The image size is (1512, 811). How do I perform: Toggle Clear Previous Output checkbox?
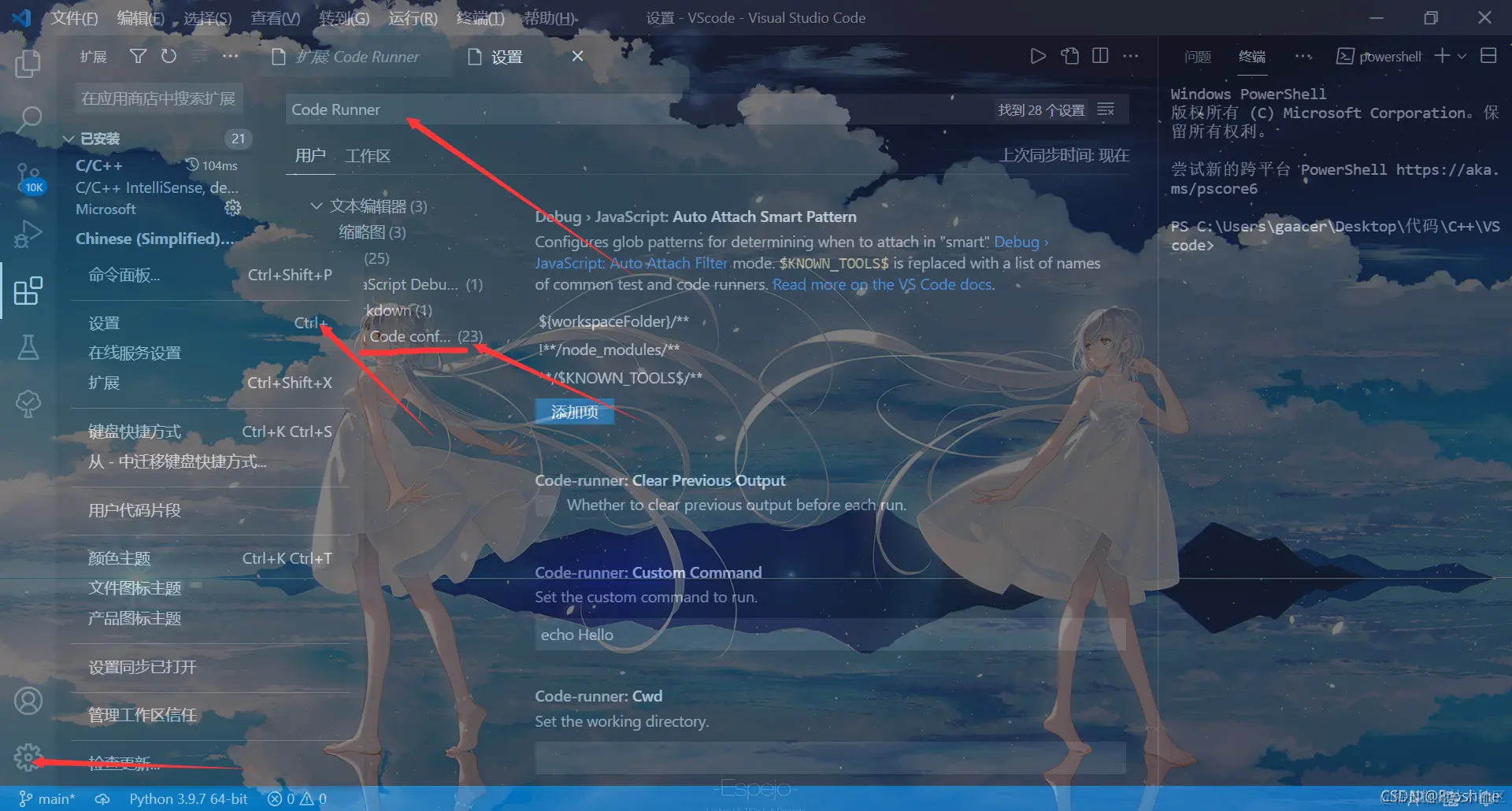coord(545,505)
